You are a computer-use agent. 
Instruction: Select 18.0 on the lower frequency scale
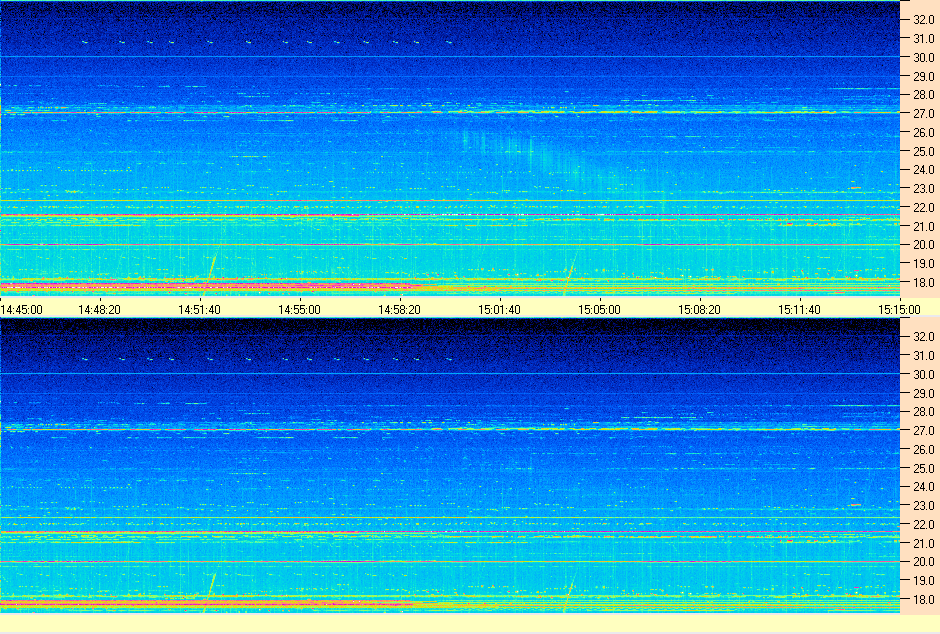click(x=924, y=599)
